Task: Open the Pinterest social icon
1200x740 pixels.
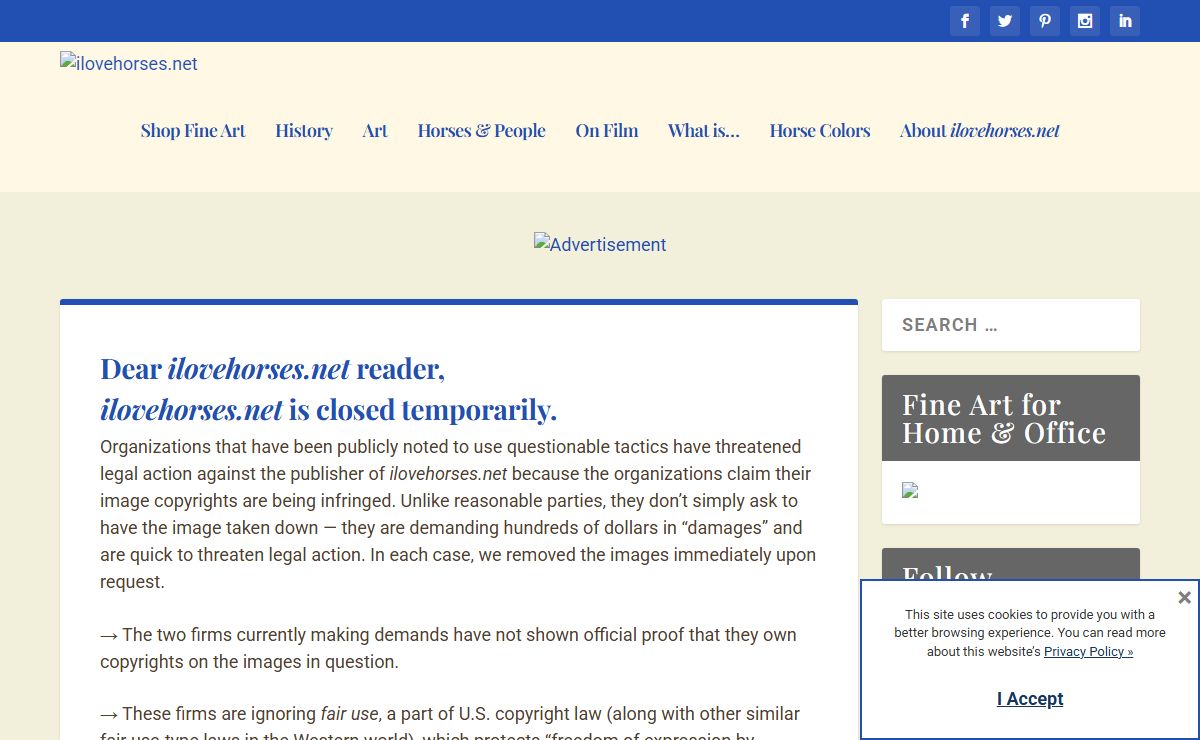Action: [1045, 21]
